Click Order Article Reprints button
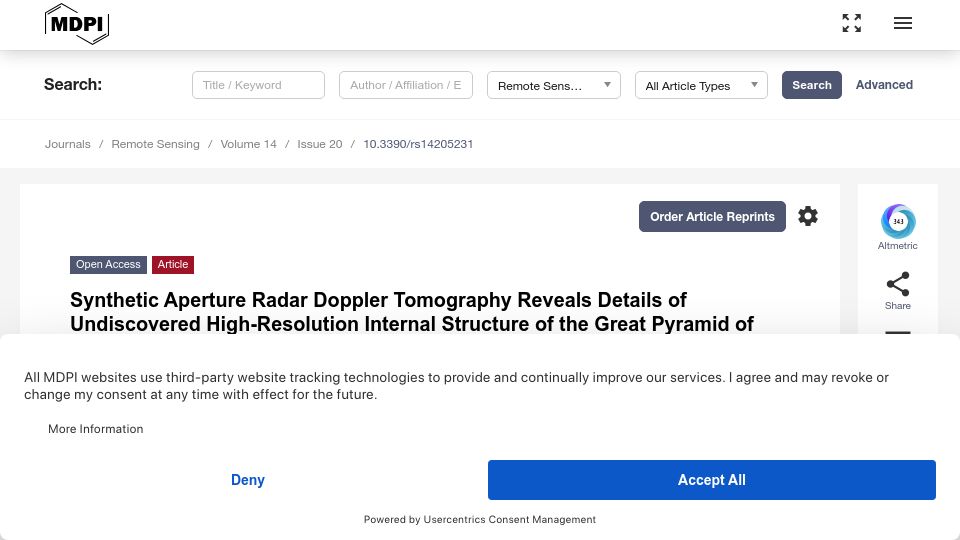This screenshot has height=540, width=960. tap(712, 217)
